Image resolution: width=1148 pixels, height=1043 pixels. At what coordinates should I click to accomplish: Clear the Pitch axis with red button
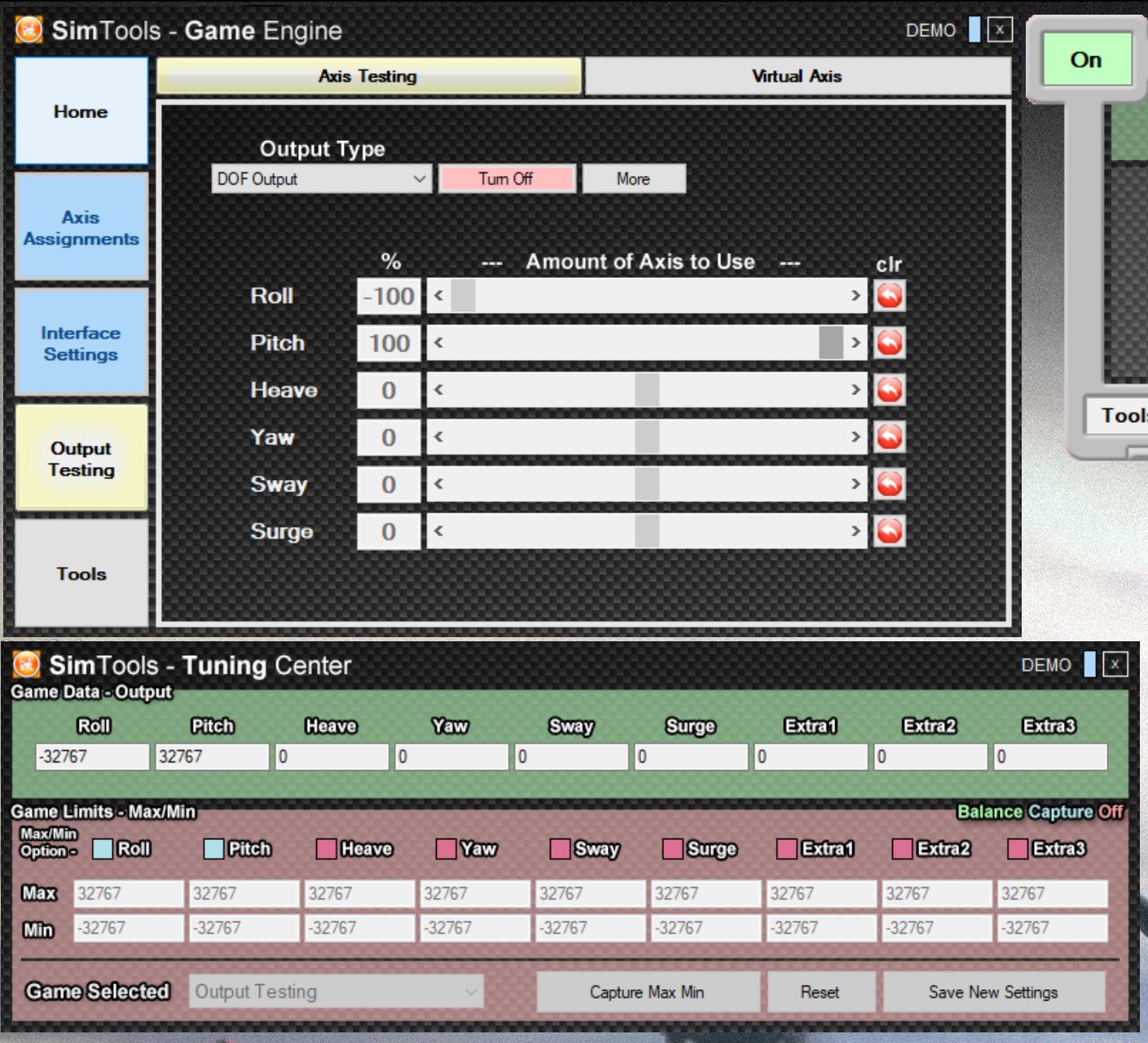point(889,343)
